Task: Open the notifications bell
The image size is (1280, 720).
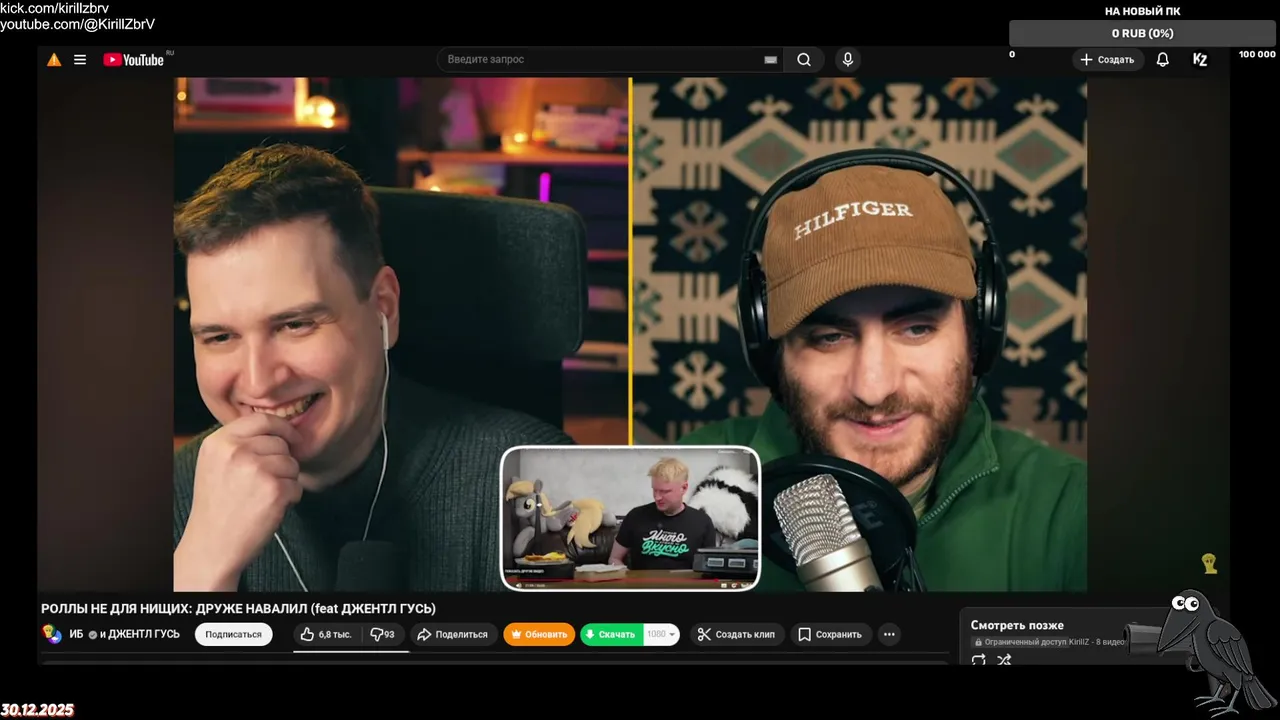Action: pos(1163,60)
